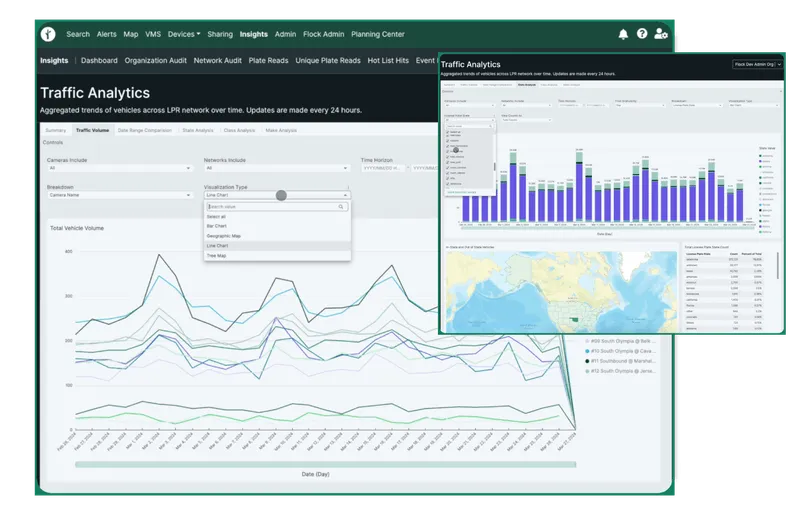Collapse the Visualization Type dropdown
This screenshot has width=800, height=514.
(x=277, y=195)
